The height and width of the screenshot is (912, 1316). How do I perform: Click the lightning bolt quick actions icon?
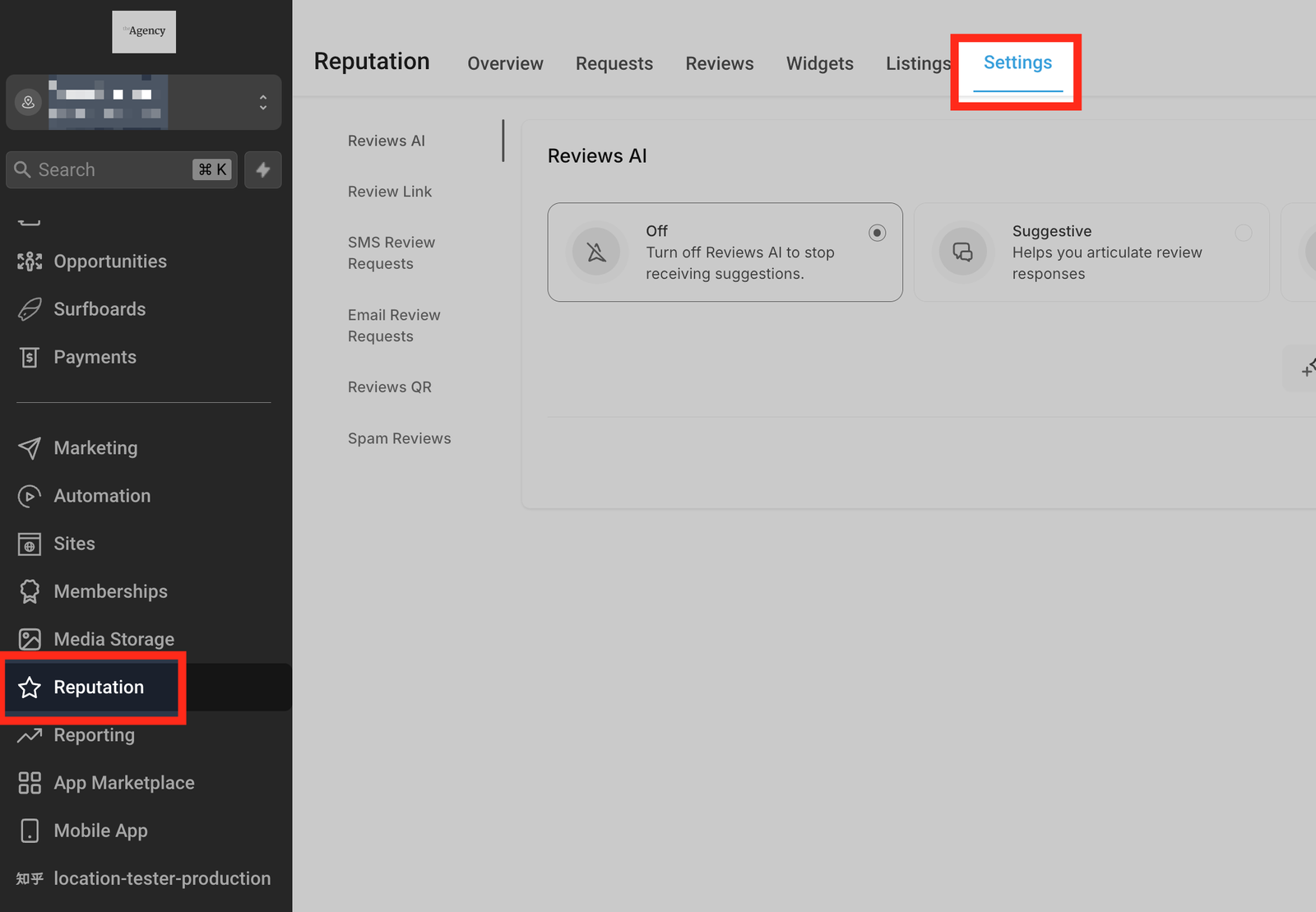(263, 169)
